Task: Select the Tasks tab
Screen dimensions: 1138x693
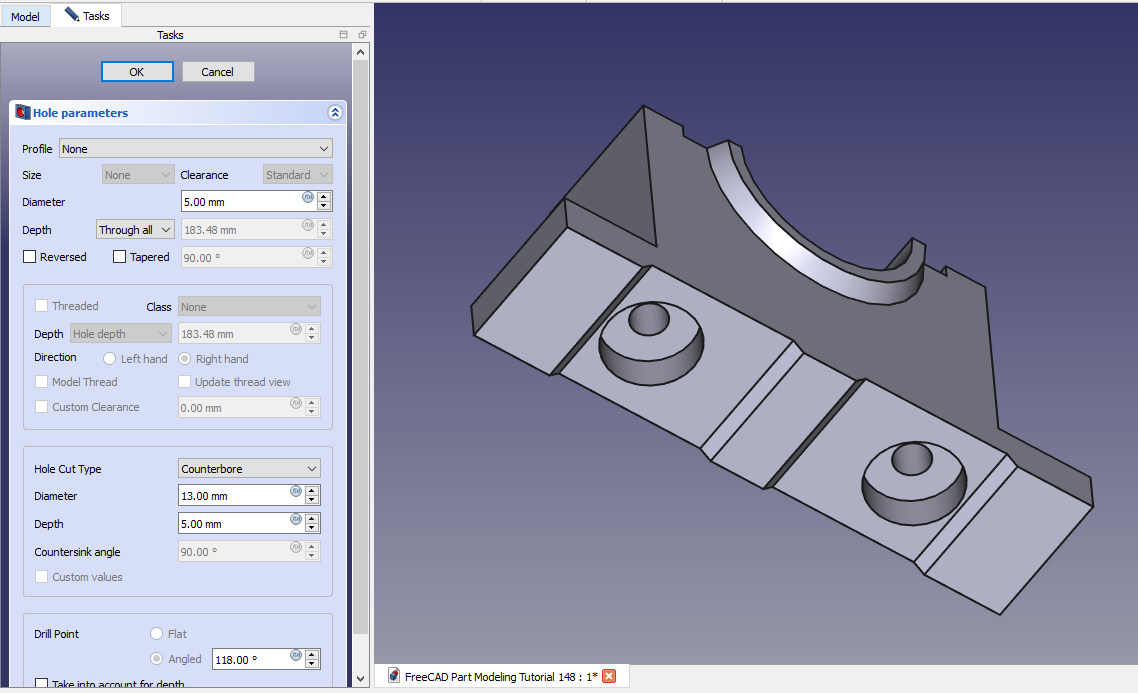Action: pyautogui.click(x=87, y=16)
